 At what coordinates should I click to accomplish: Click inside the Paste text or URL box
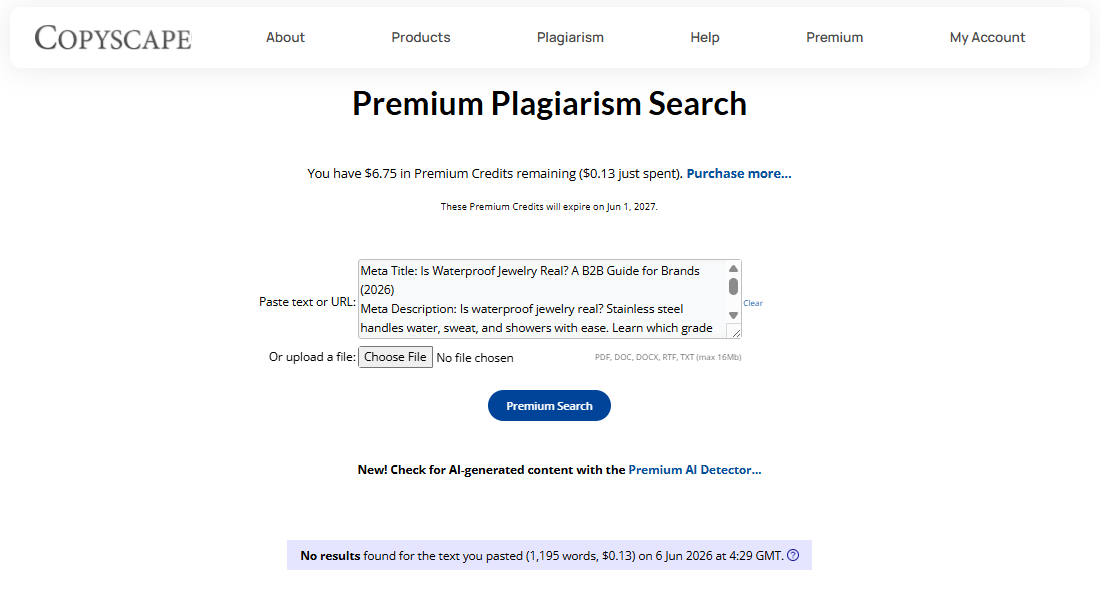pyautogui.click(x=543, y=299)
